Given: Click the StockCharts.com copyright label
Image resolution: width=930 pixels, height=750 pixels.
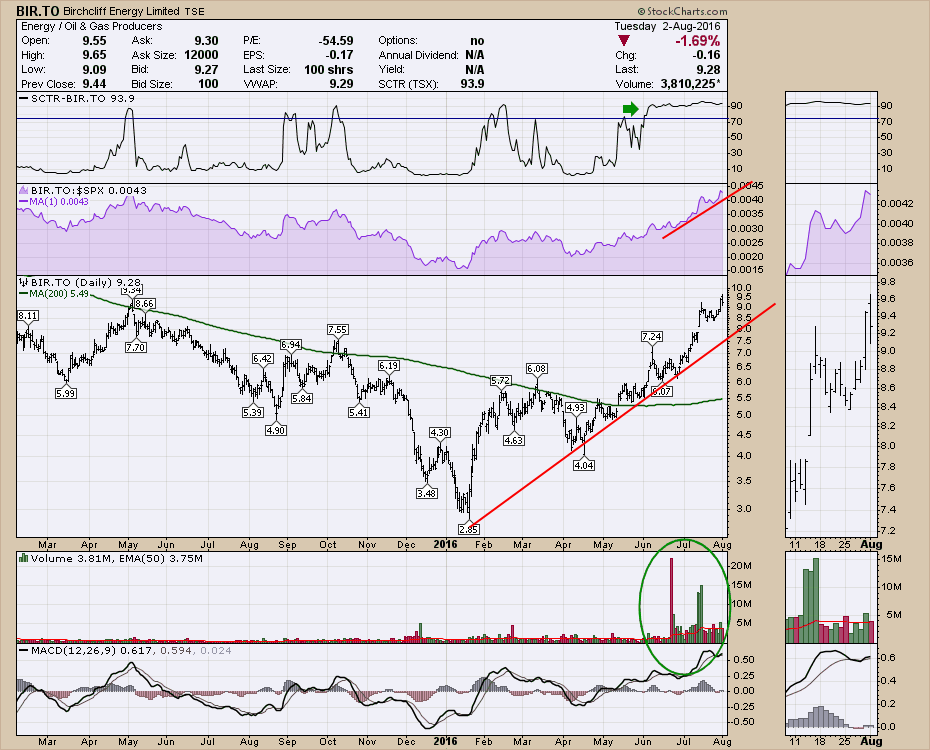Looking at the screenshot, I should [x=682, y=11].
